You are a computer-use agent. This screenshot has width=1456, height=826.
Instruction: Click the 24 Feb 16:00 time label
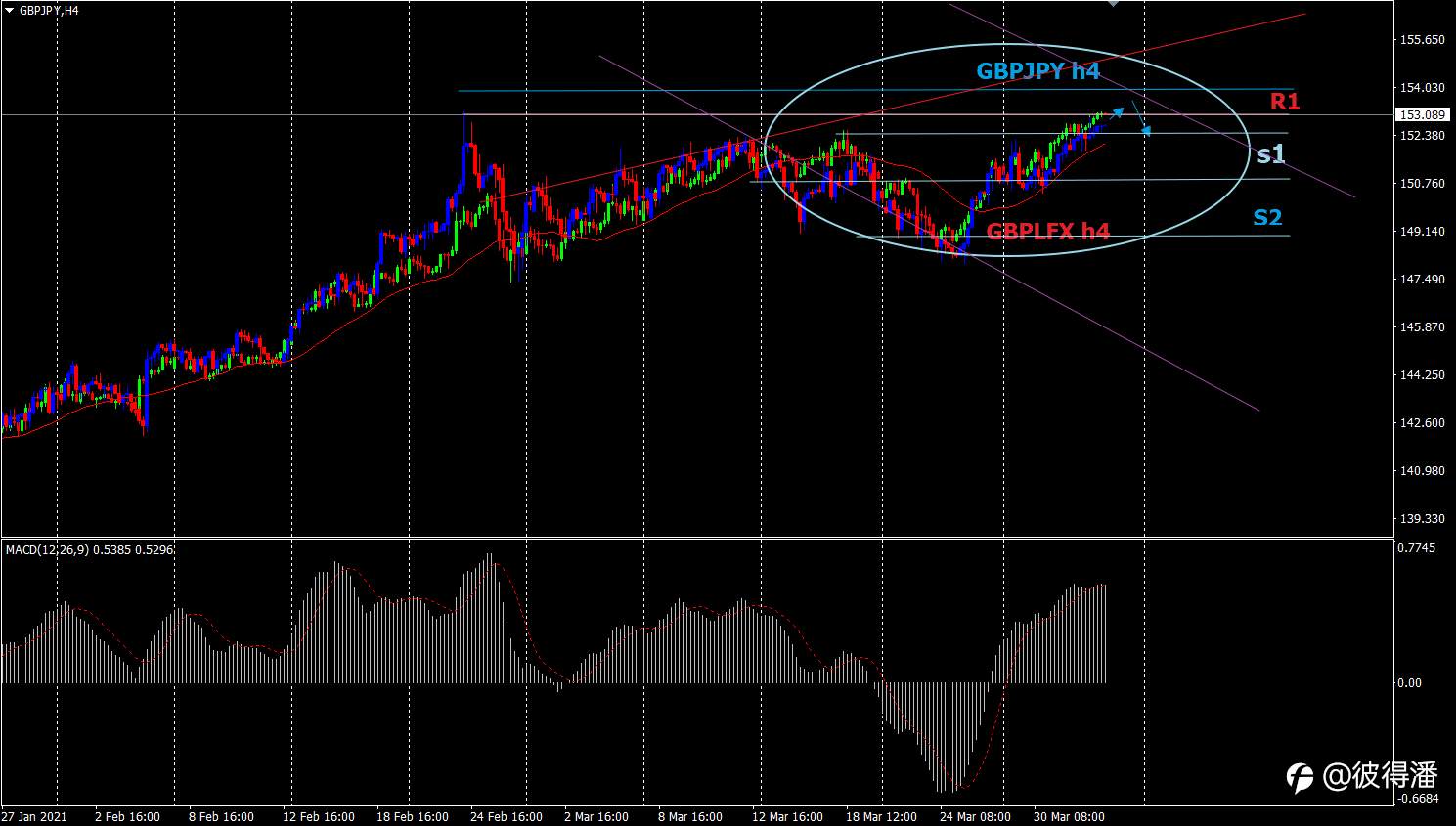click(506, 817)
